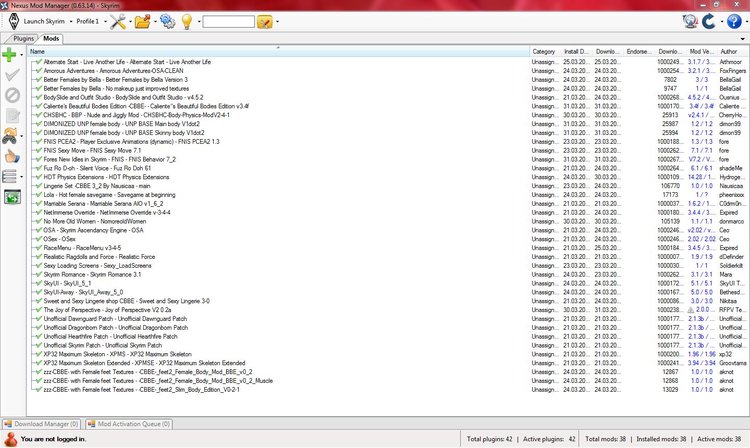Select the OSex - OSex mod row

coord(388,239)
